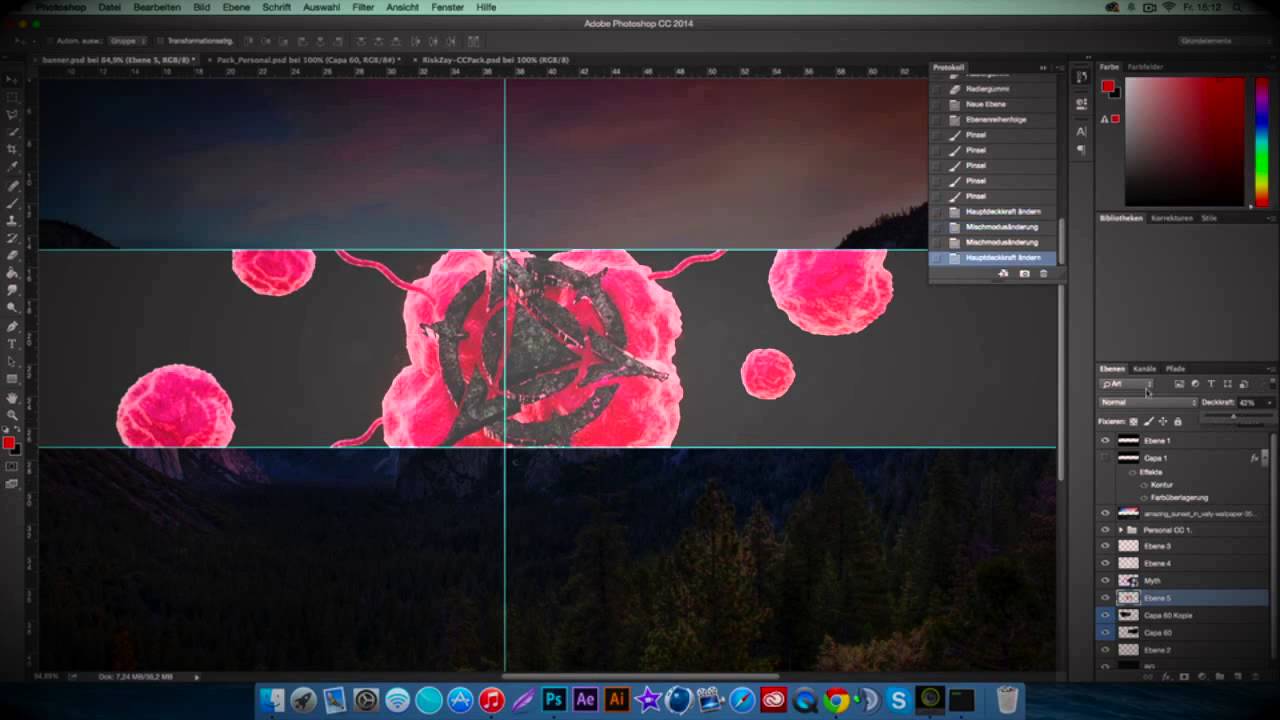Select the Eyedropper tool
Viewport: 1280px width, 720px height.
(x=12, y=166)
